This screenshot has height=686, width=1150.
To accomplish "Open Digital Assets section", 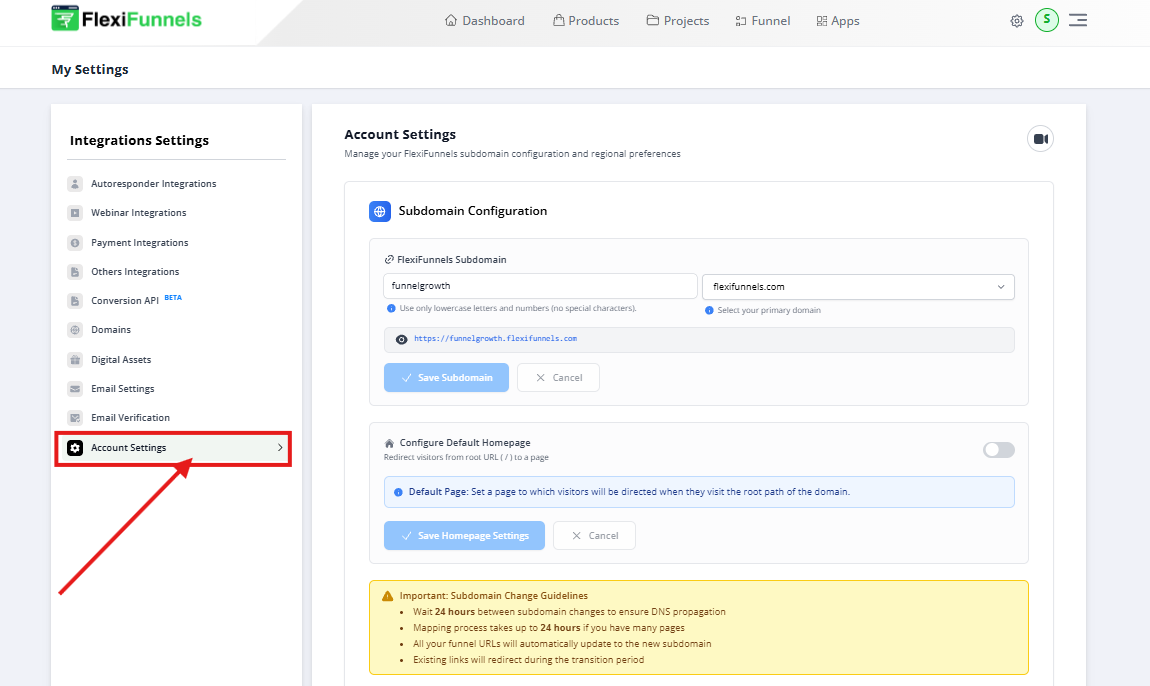I will 121,360.
